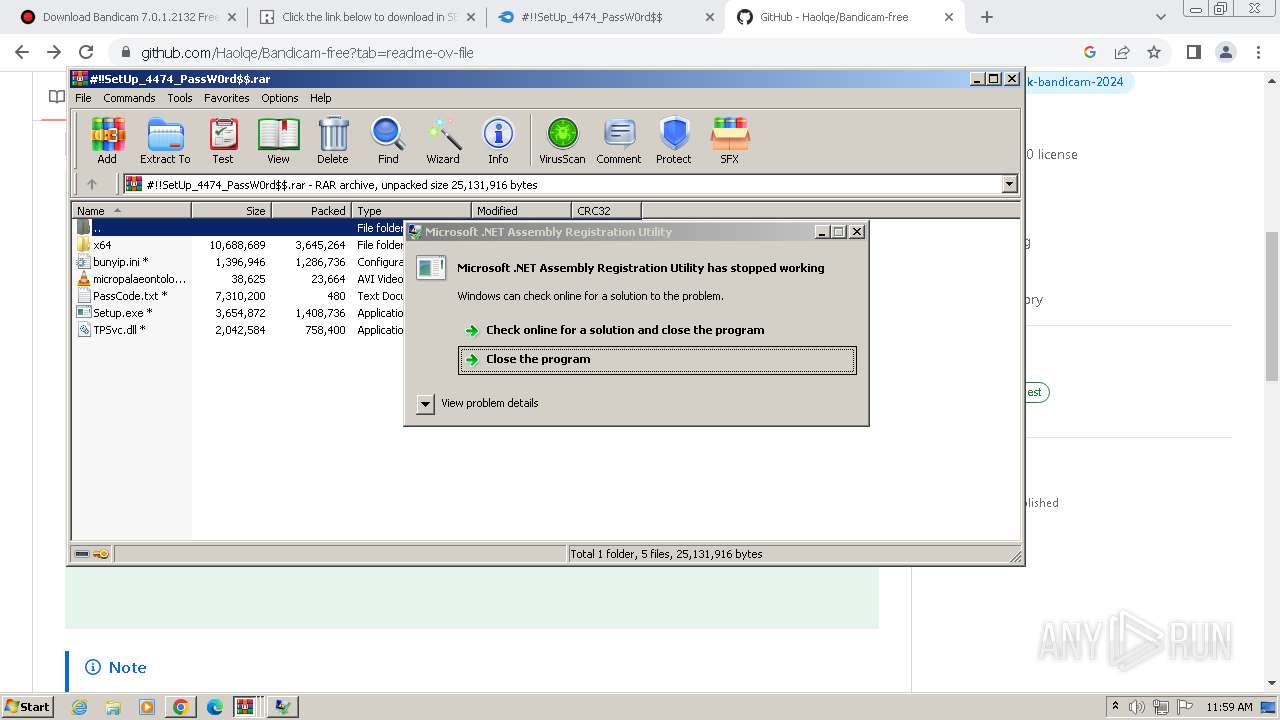Open the Options menu

280,98
